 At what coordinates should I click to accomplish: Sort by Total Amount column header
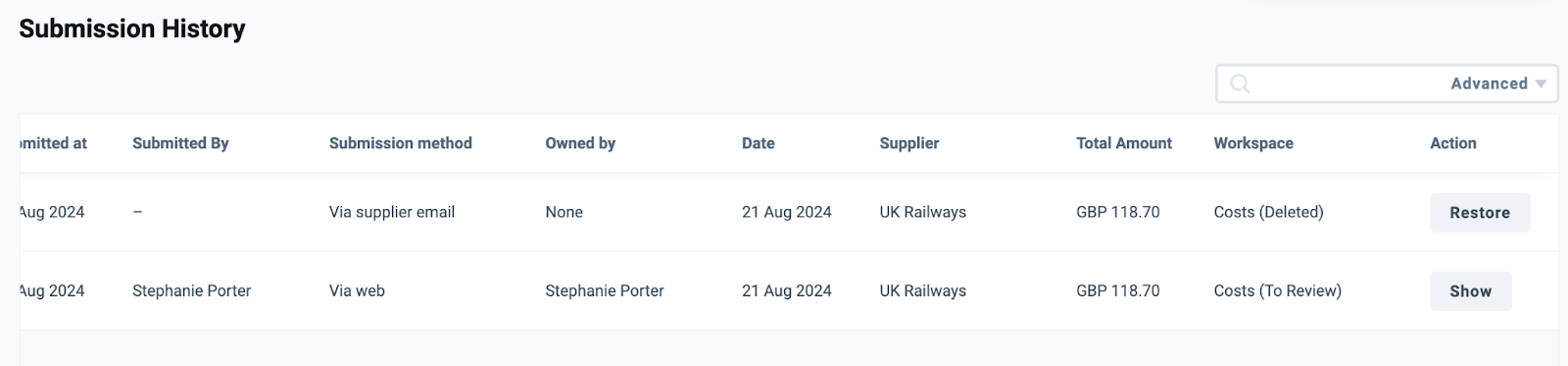pyautogui.click(x=1123, y=143)
